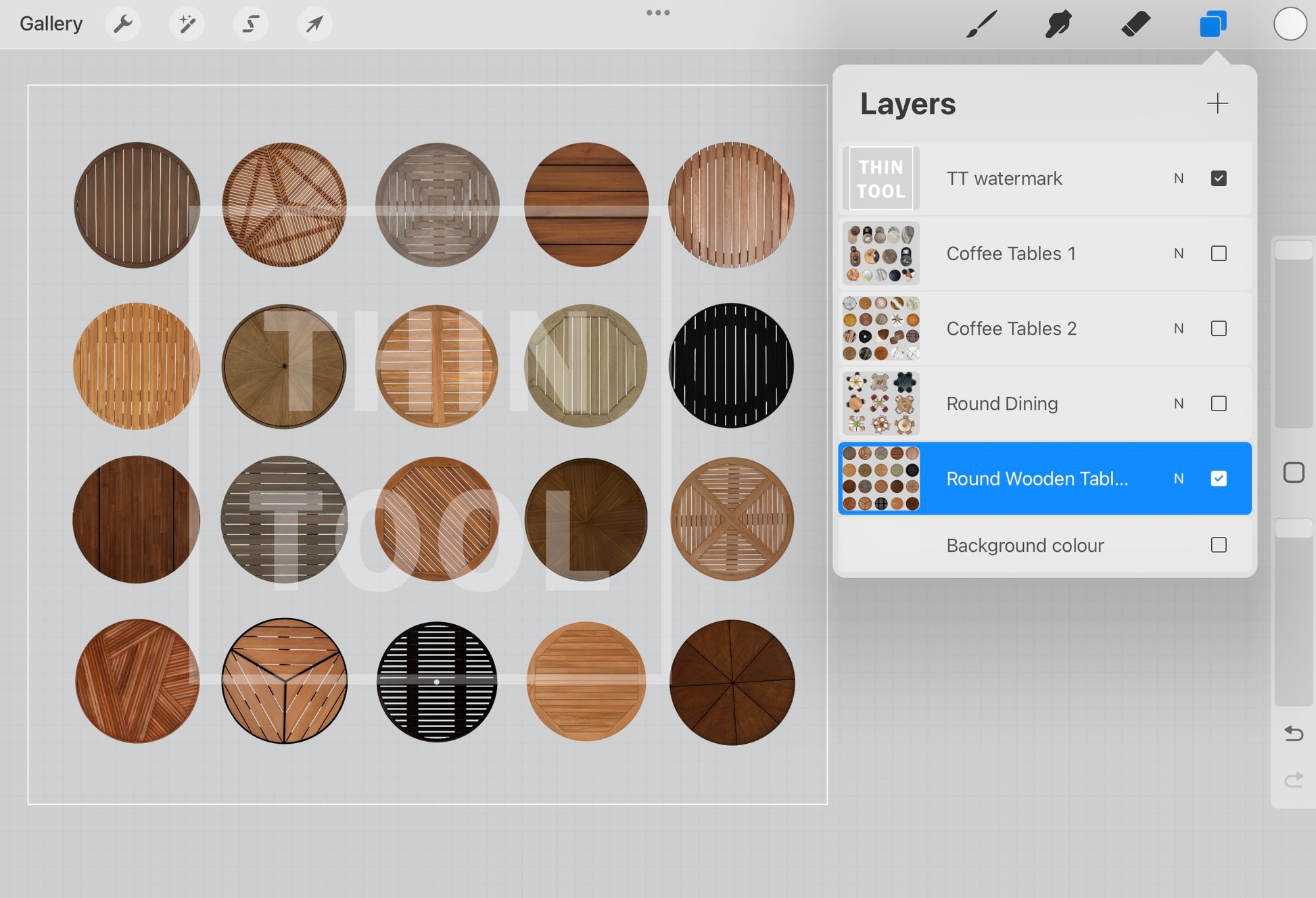This screenshot has height=898, width=1316.
Task: Tap the Layers panel title
Action: pyautogui.click(x=908, y=103)
